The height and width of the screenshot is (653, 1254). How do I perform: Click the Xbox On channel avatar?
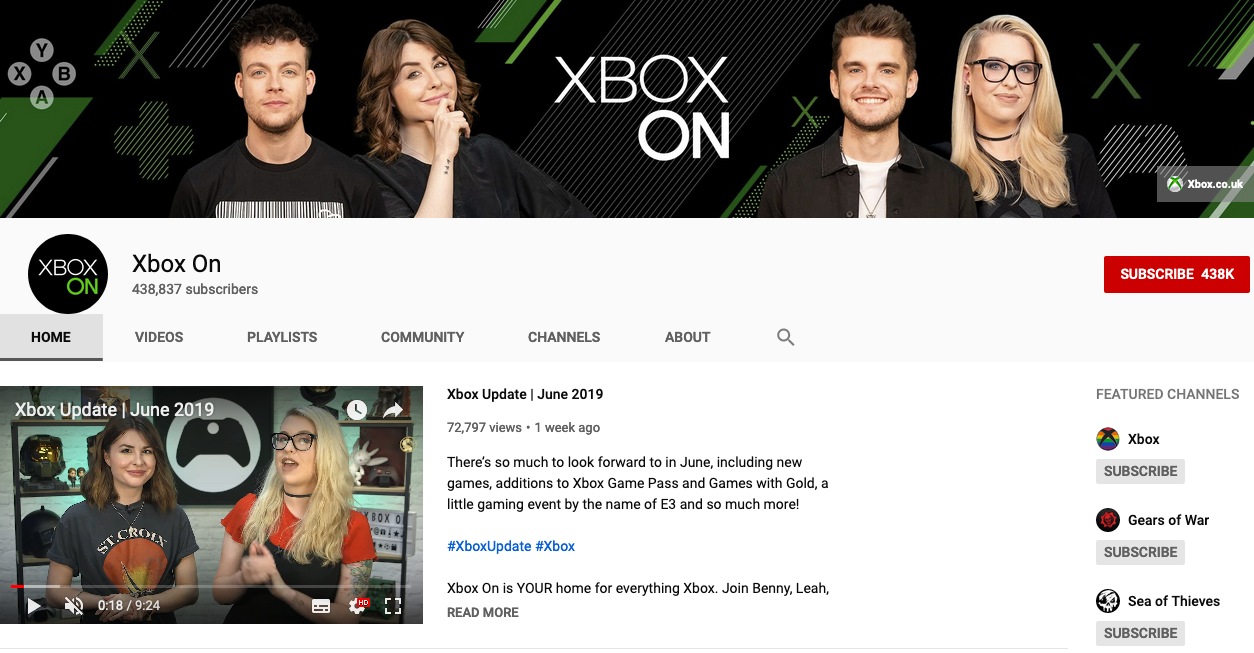68,274
